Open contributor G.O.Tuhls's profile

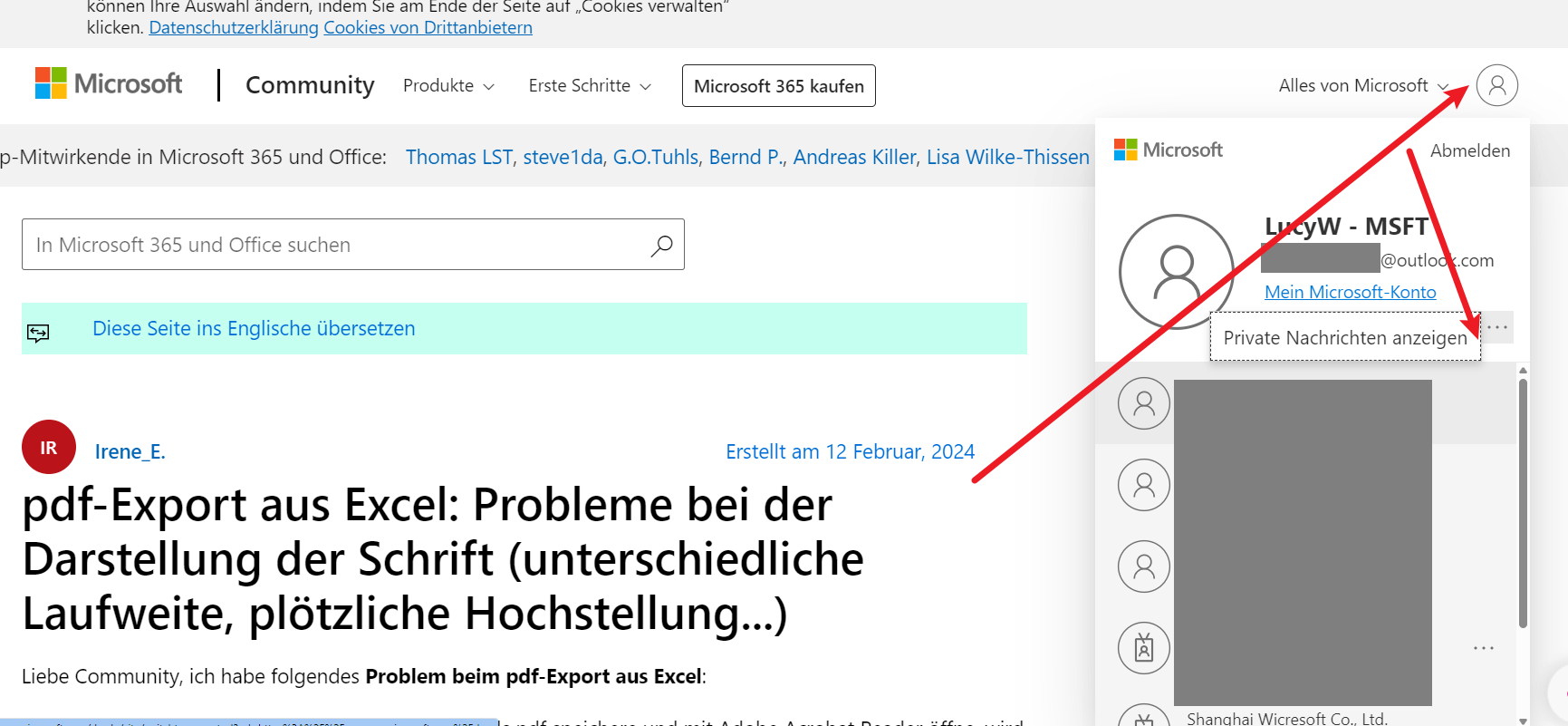tap(656, 157)
